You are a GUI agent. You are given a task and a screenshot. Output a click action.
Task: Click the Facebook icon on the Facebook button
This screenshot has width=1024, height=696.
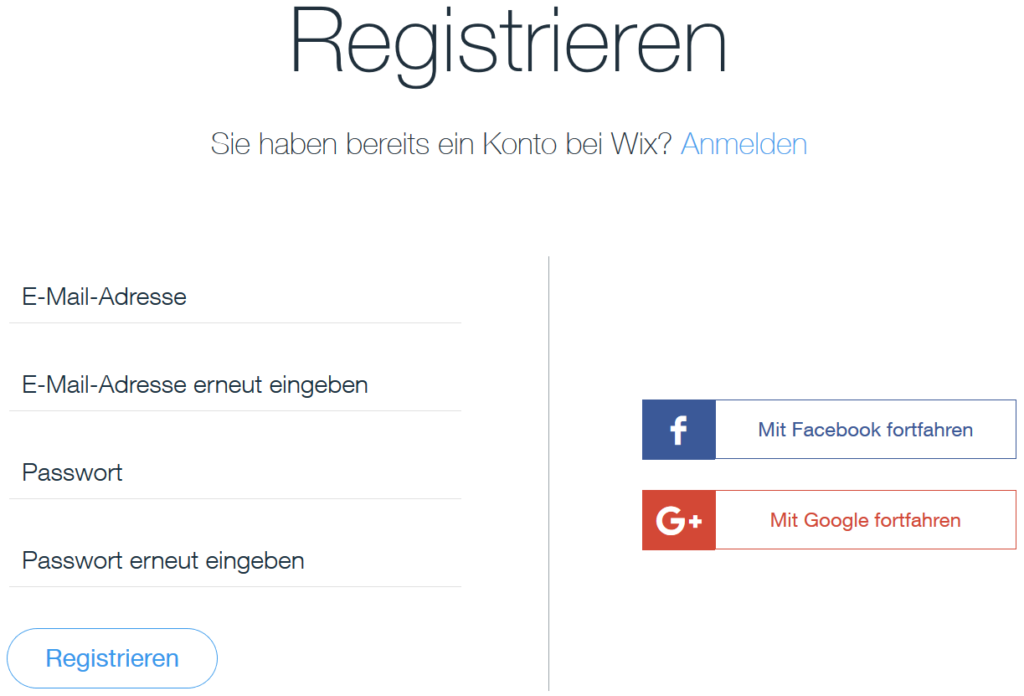pyautogui.click(x=678, y=429)
